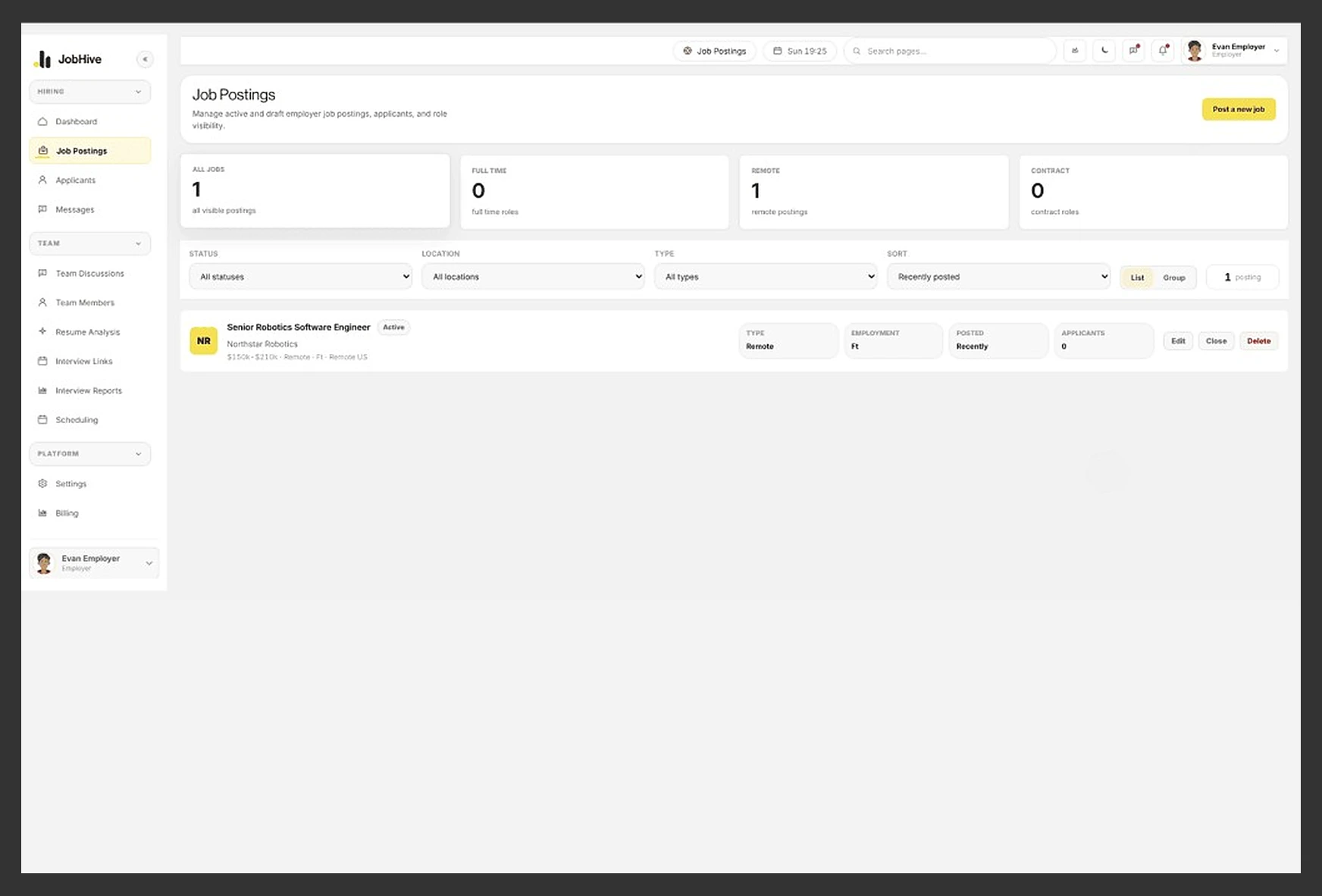Expand the Evan Employer sidebar menu

(x=94, y=563)
